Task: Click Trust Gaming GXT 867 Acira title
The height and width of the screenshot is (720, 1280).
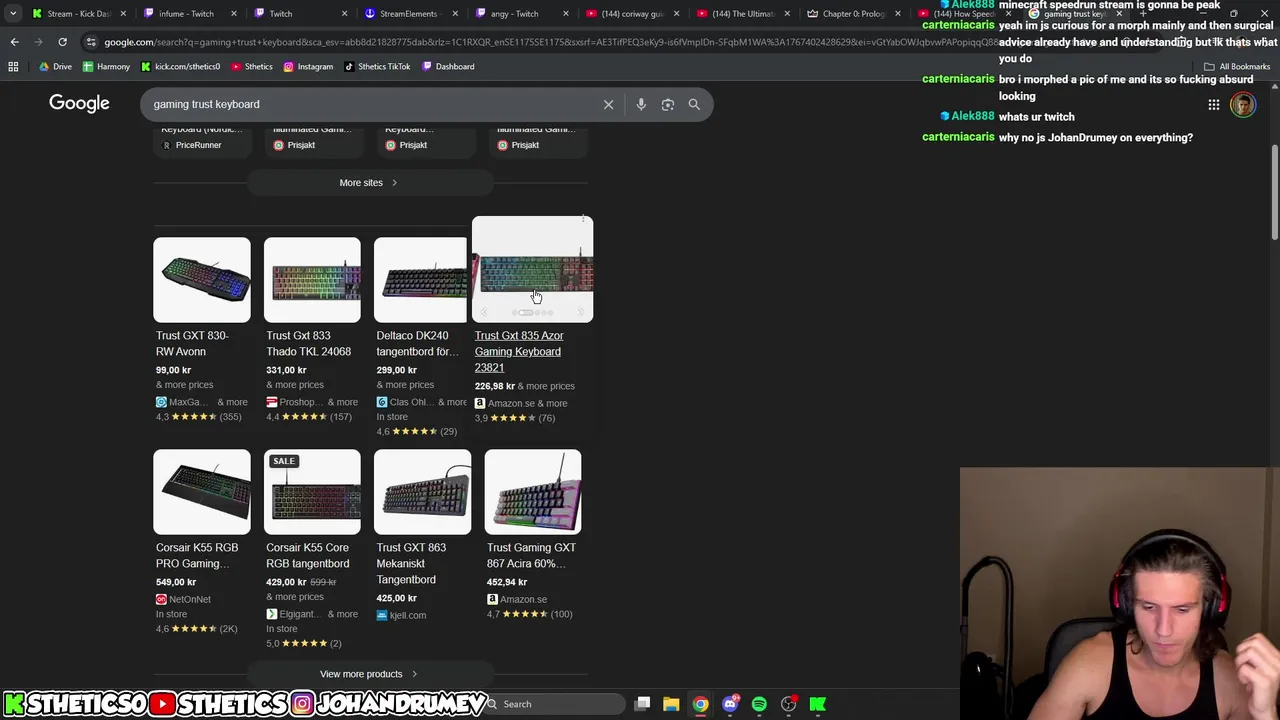Action: 531,555
